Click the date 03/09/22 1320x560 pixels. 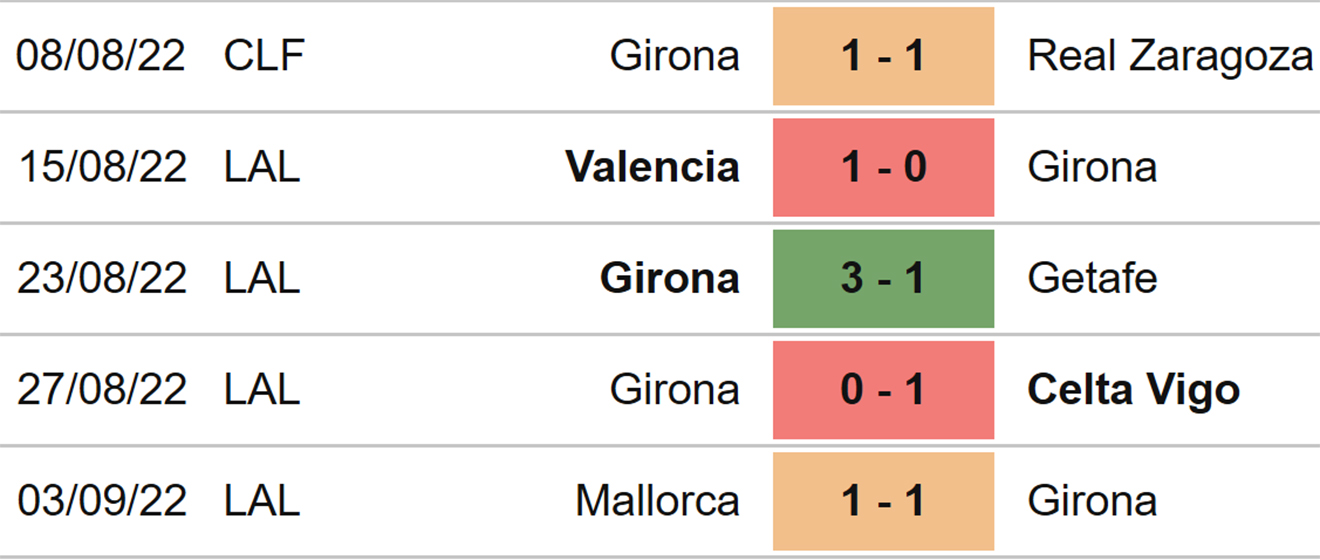pyautogui.click(x=101, y=501)
